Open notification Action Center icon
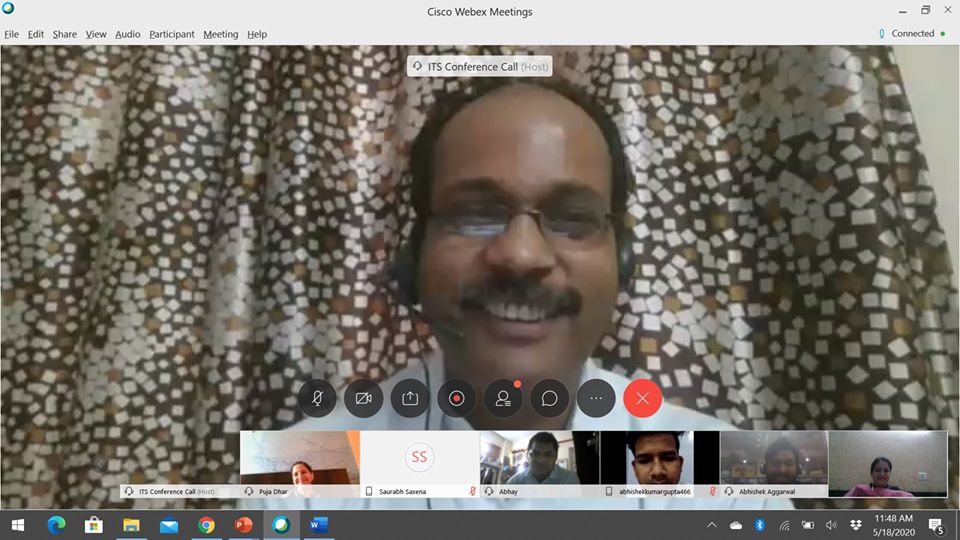The width and height of the screenshot is (960, 540). (936, 525)
